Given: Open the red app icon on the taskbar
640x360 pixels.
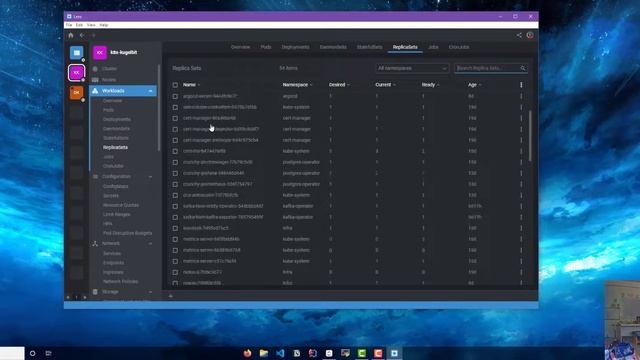Looking at the screenshot, I should coord(378,353).
